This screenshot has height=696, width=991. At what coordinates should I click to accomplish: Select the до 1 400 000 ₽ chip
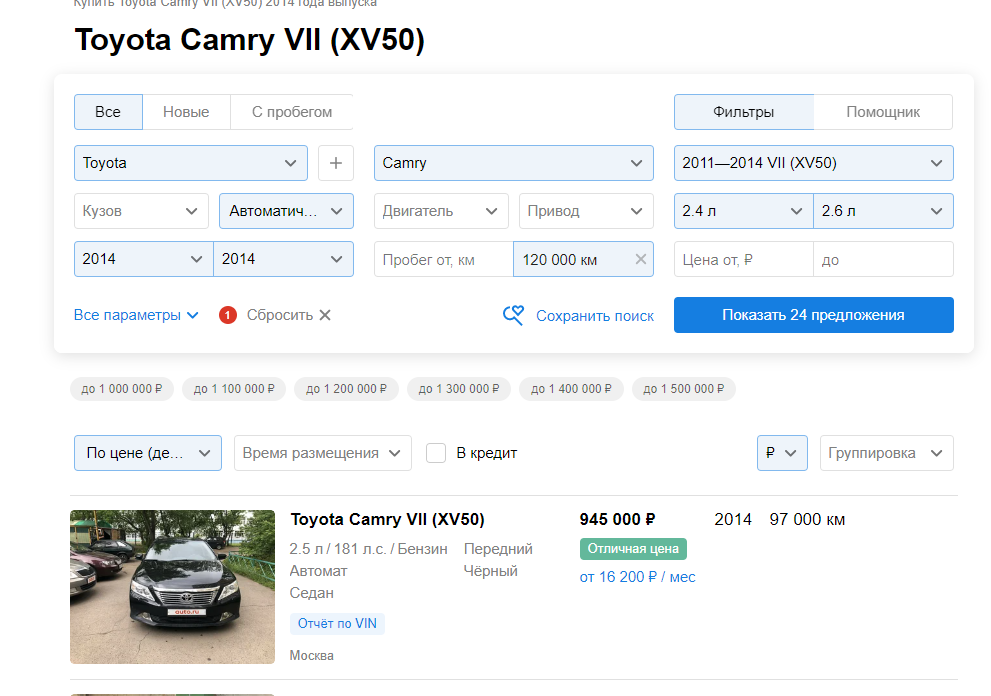[571, 389]
